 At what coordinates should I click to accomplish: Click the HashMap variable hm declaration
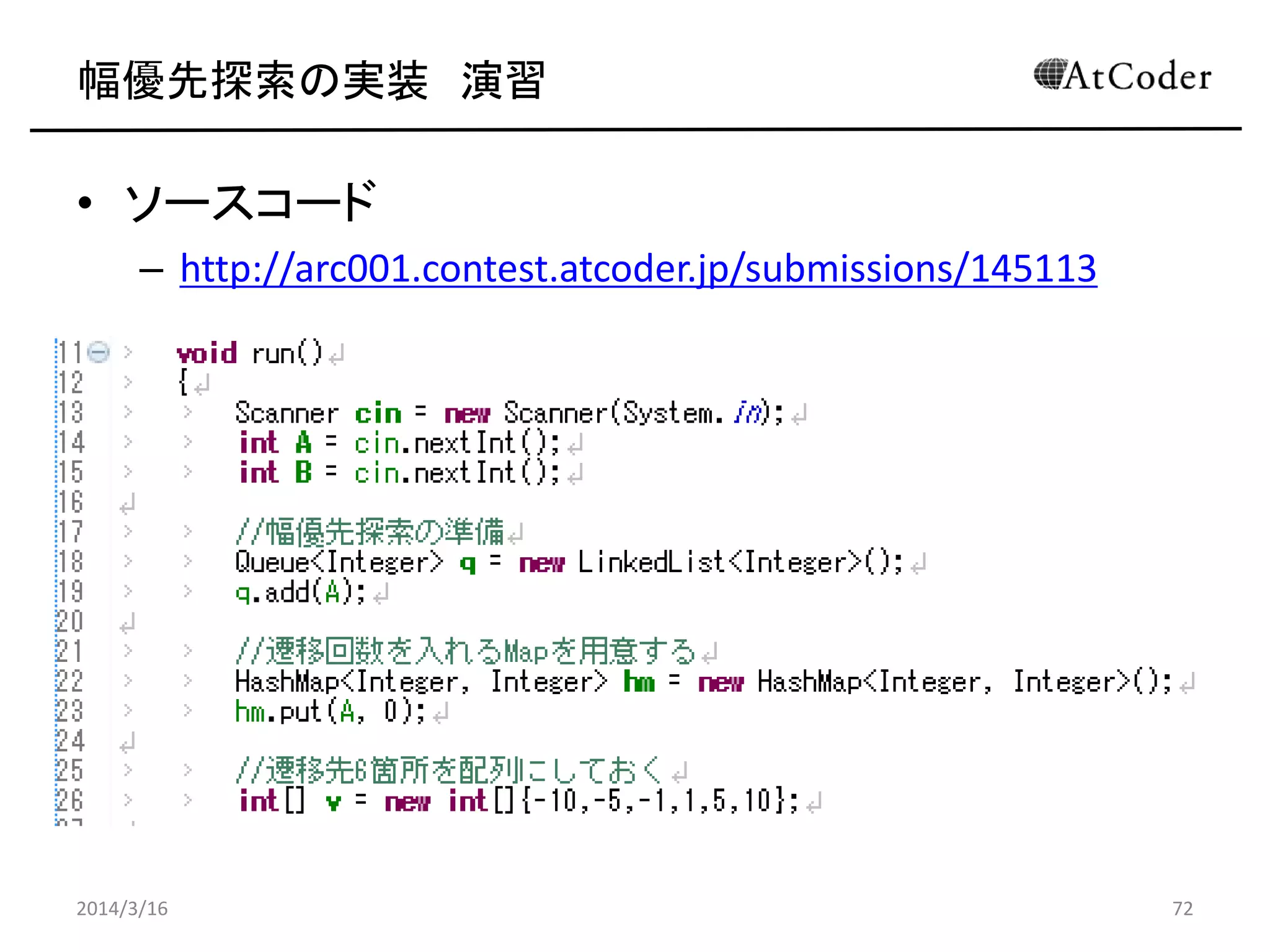[x=639, y=682]
